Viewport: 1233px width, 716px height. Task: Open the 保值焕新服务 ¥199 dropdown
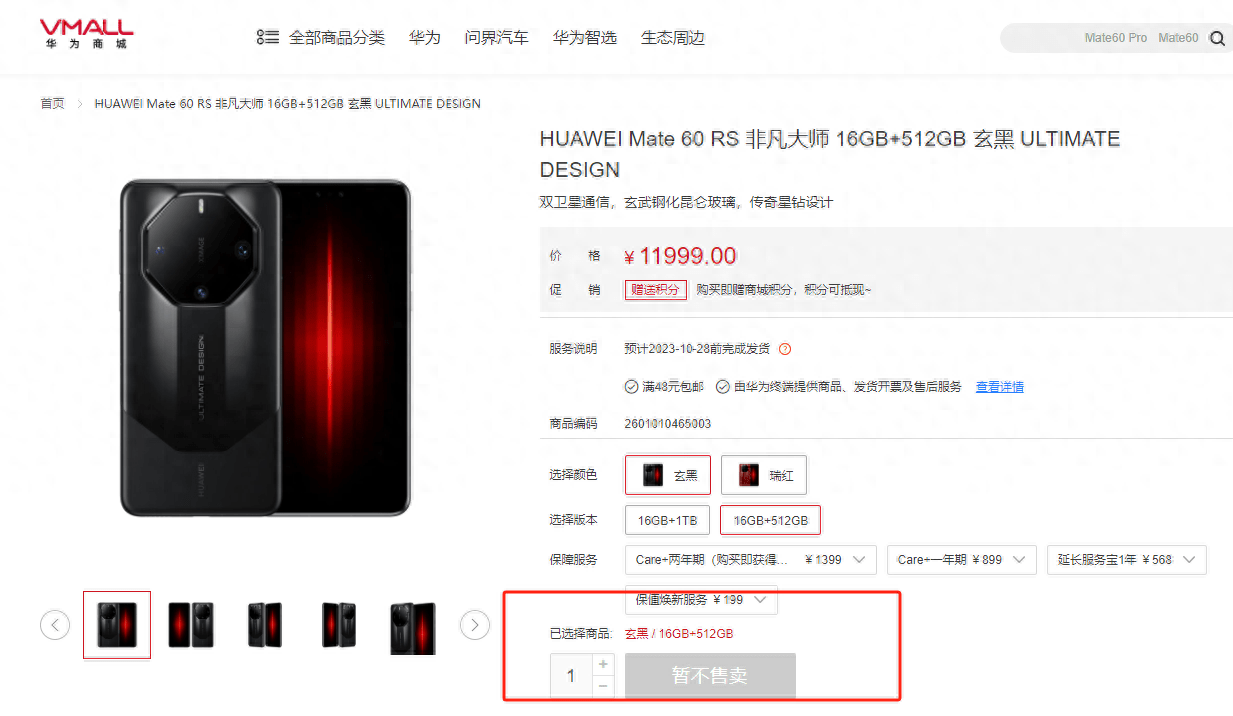[701, 600]
